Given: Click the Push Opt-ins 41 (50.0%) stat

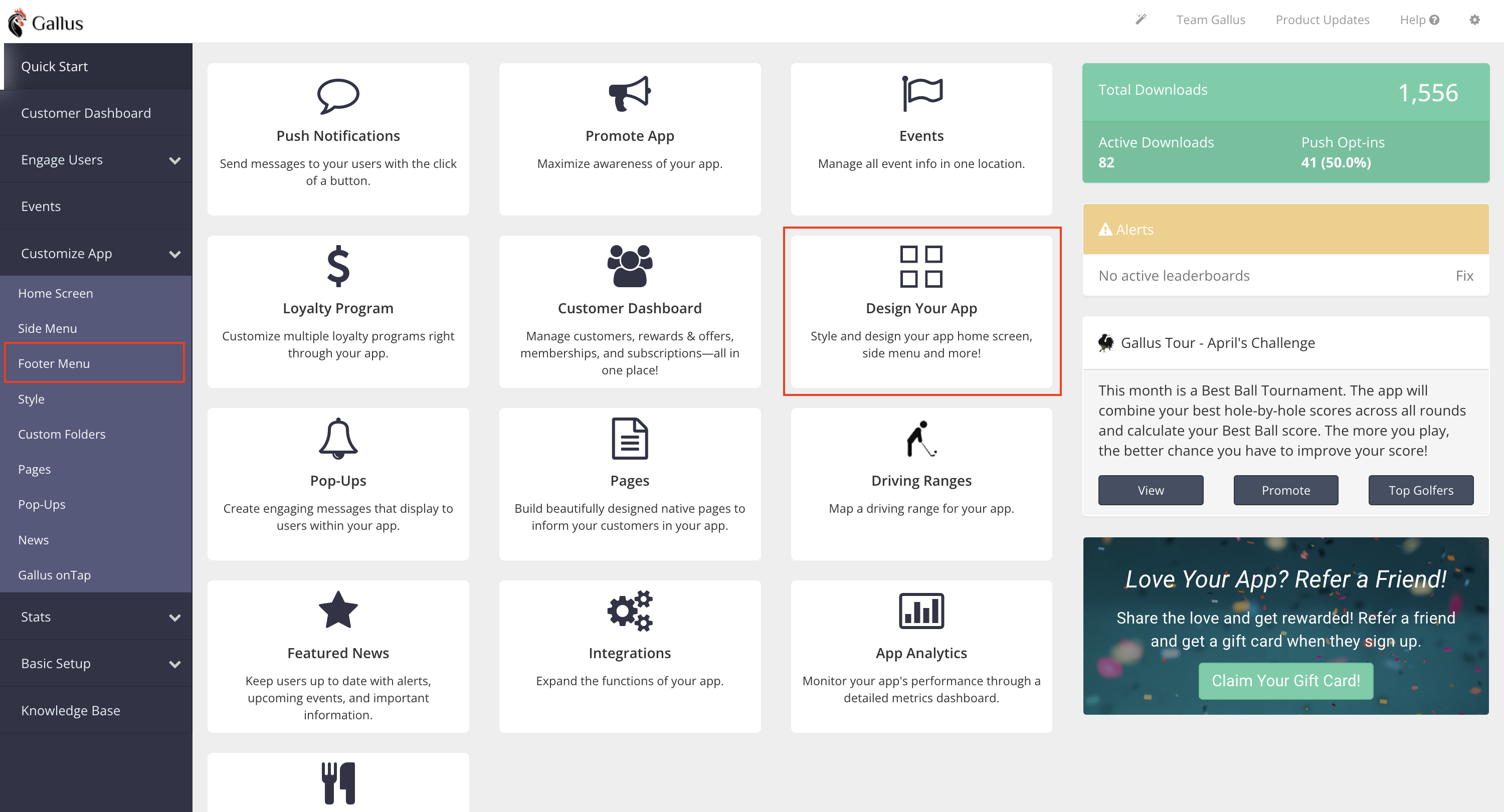Looking at the screenshot, I should pyautogui.click(x=1342, y=152).
